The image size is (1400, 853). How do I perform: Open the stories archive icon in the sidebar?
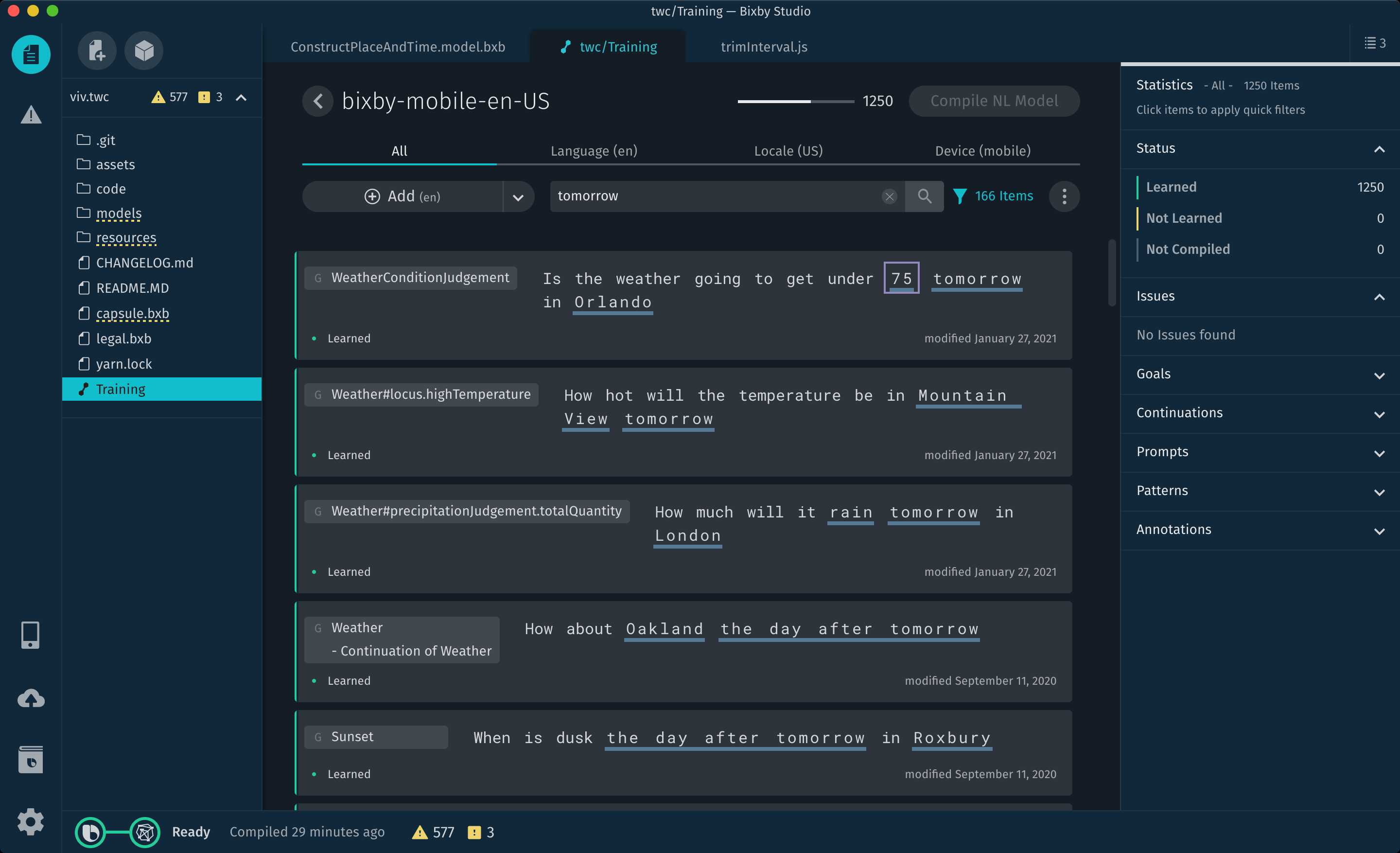tap(31, 759)
